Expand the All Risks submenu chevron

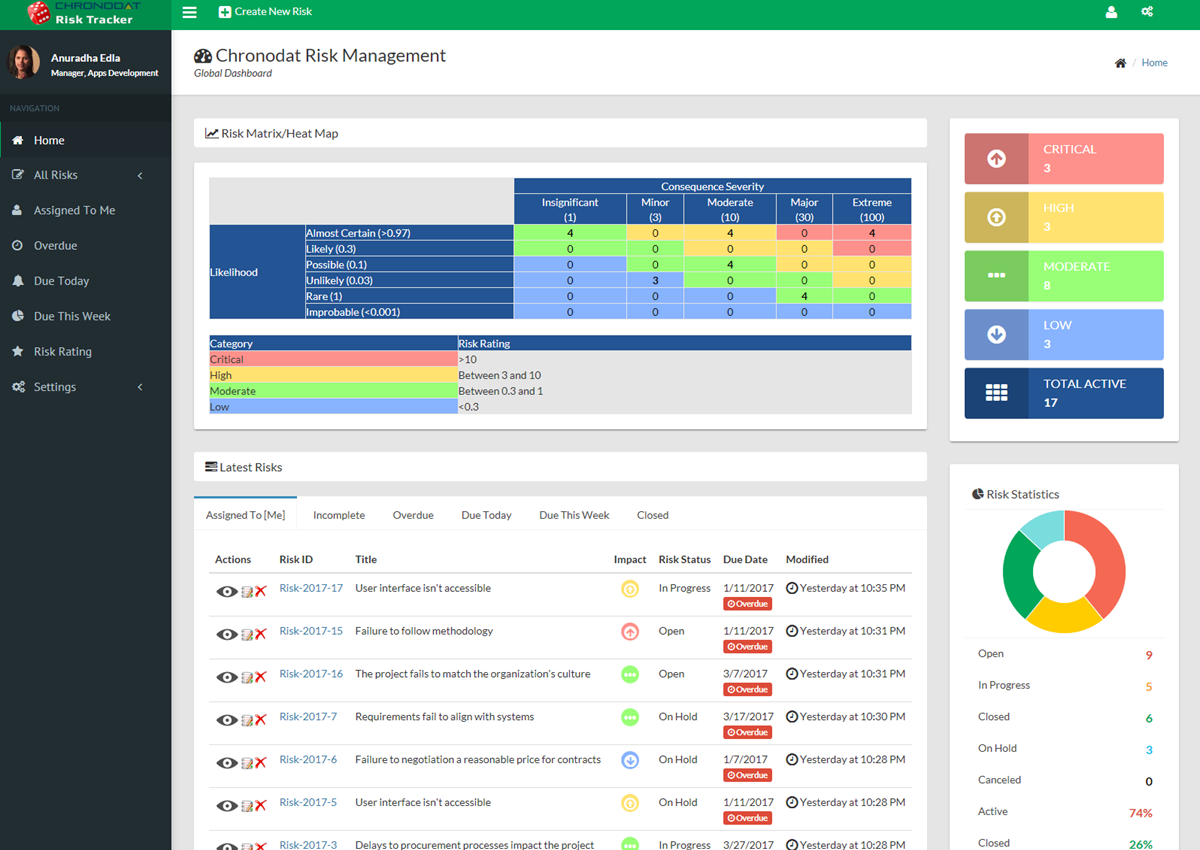[140, 176]
